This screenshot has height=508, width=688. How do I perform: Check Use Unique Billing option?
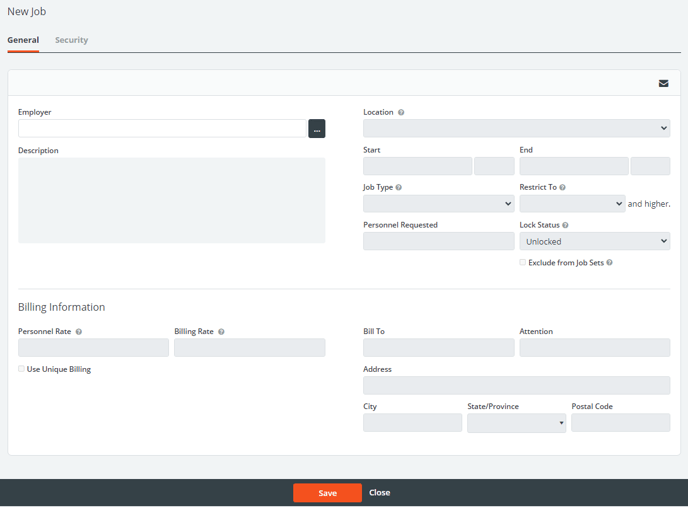coord(22,369)
